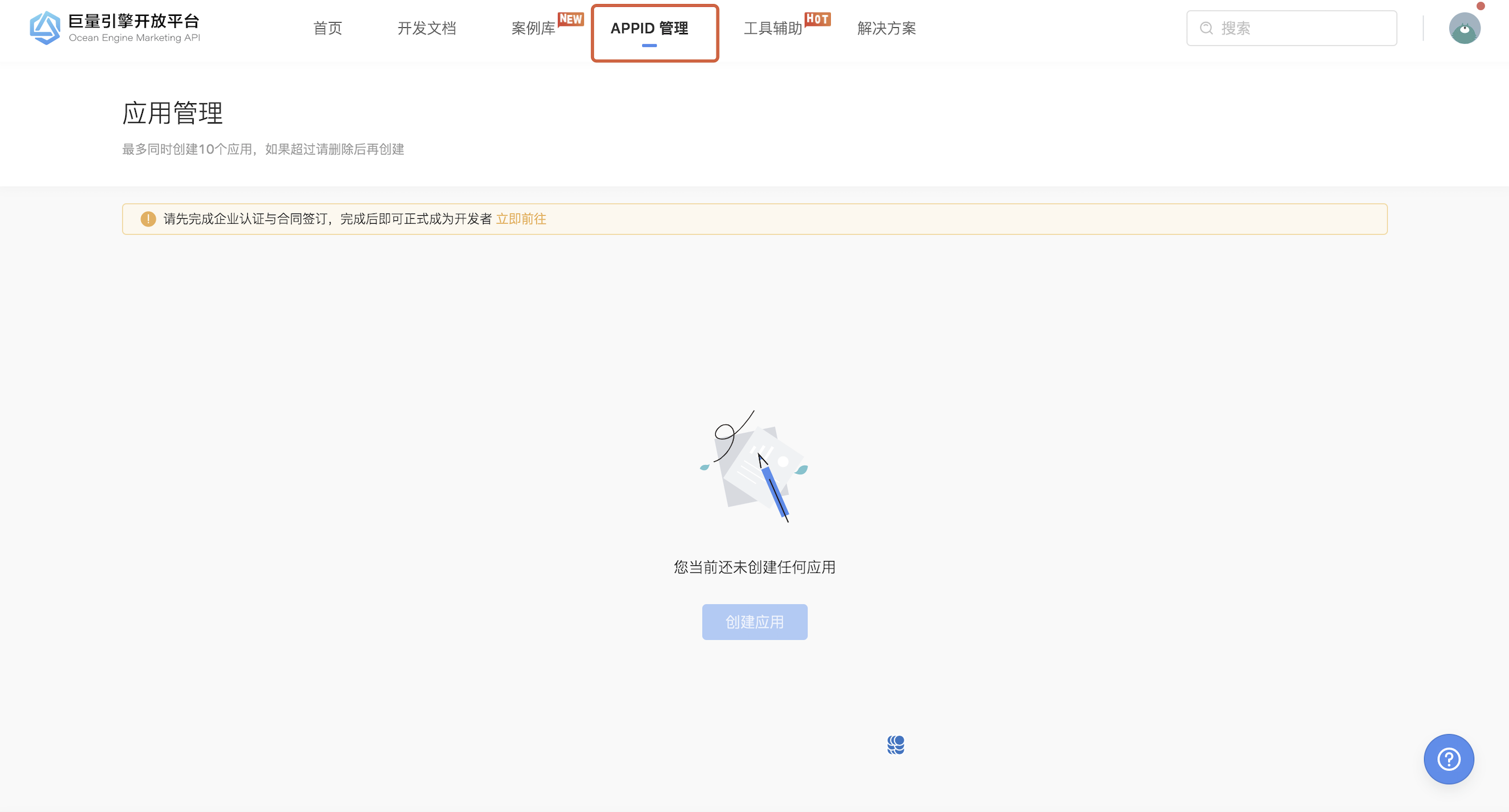1509x812 pixels.
Task: Click the Ocean Engine Marketing API subtitle
Action: (x=134, y=38)
